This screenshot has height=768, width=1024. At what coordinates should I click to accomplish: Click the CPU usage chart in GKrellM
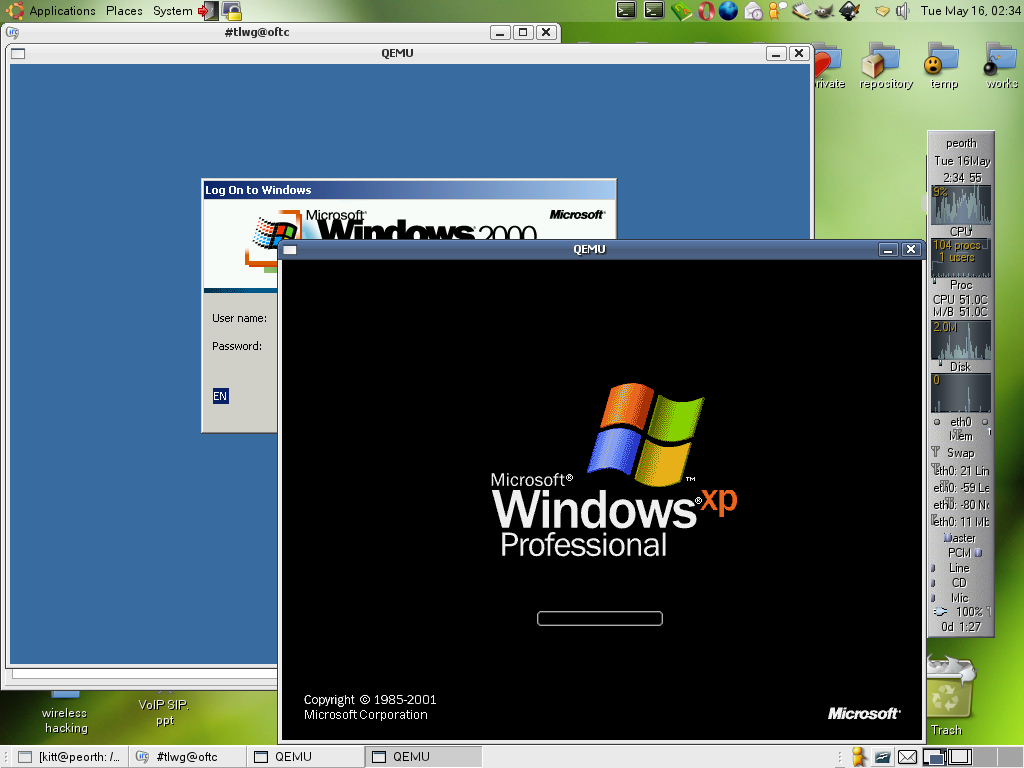coord(961,205)
